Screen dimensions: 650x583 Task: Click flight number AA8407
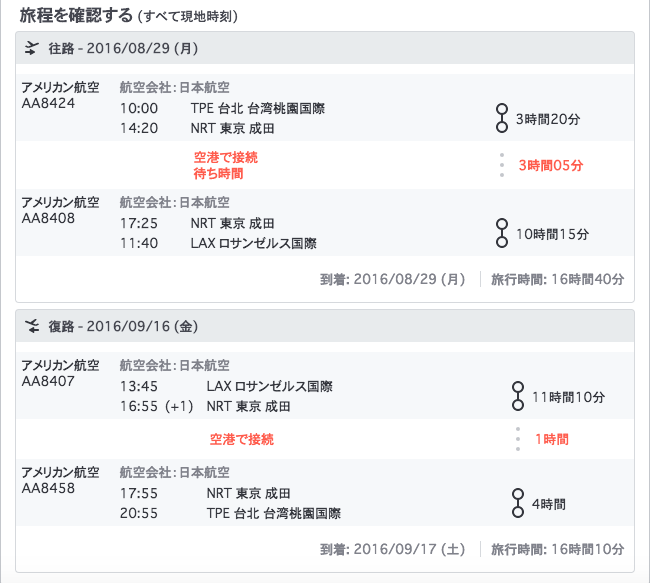pyautogui.click(x=48, y=381)
